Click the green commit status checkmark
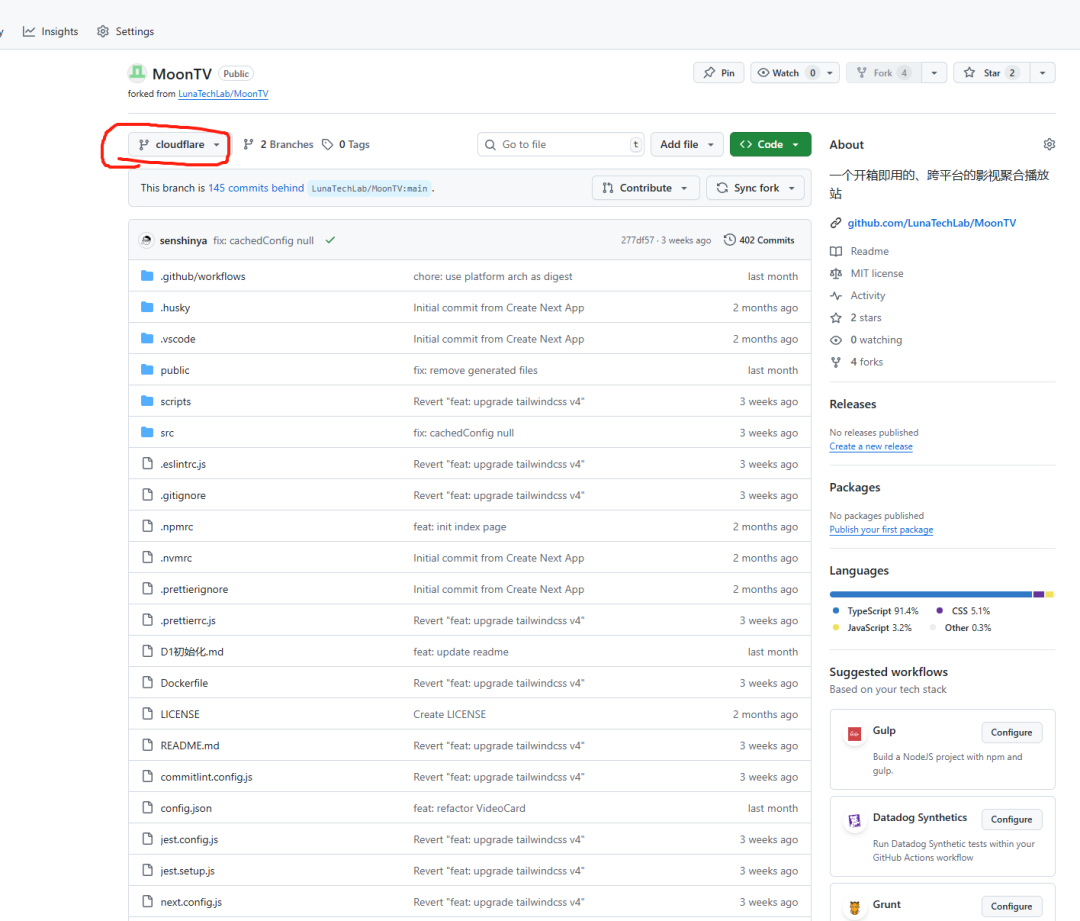Screen dimensions: 1080x921 (x=330, y=241)
